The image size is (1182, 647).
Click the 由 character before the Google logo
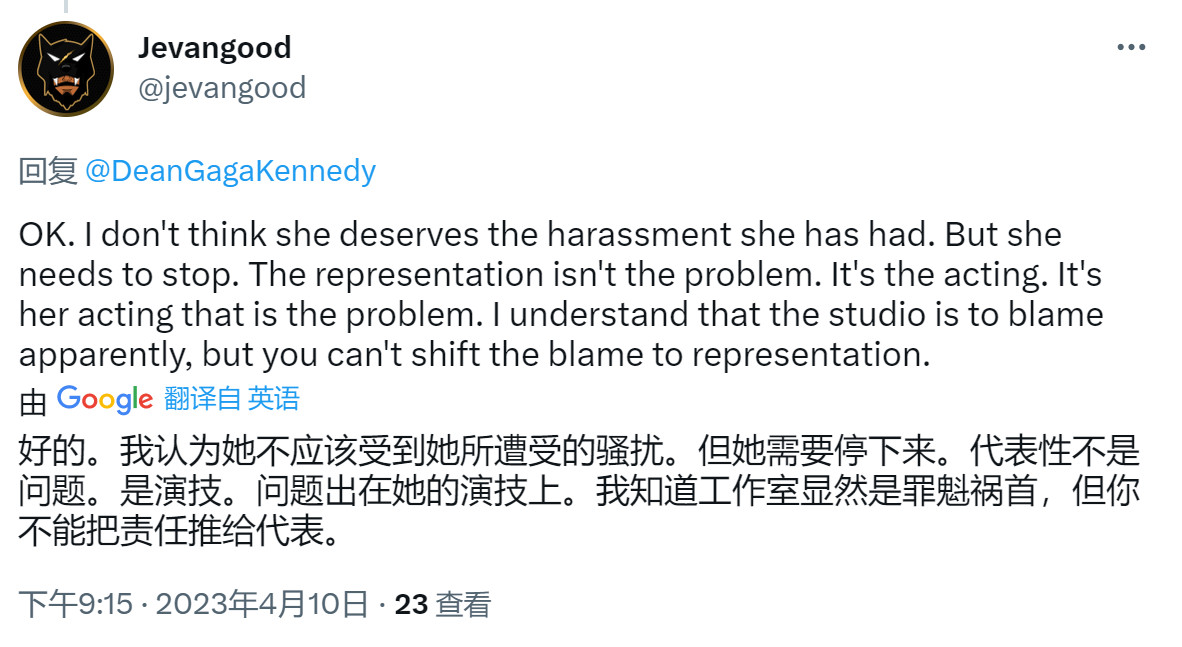33,401
